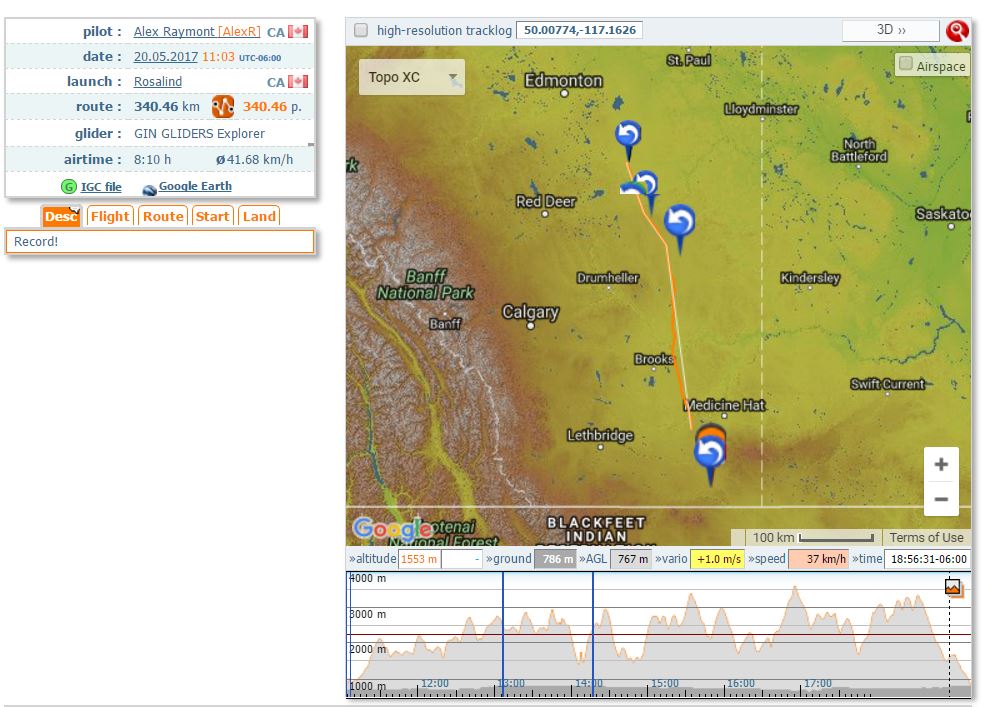983x707 pixels.
Task: Click the first blue marker line in altitude chart
Action: point(503,633)
